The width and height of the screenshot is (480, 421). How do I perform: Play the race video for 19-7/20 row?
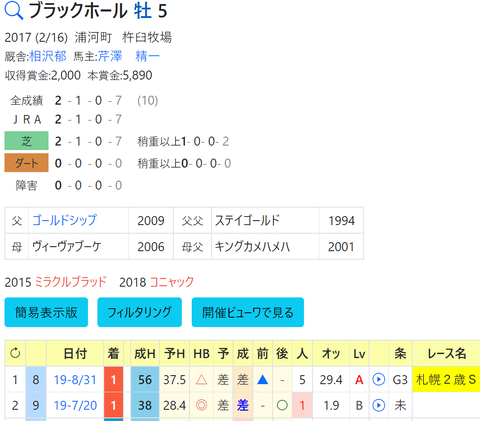(378, 405)
